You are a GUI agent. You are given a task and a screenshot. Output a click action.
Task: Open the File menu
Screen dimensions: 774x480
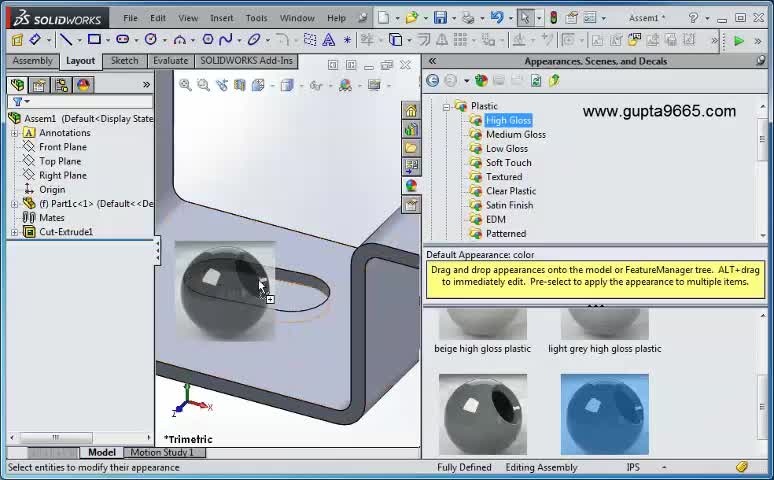(x=130, y=18)
